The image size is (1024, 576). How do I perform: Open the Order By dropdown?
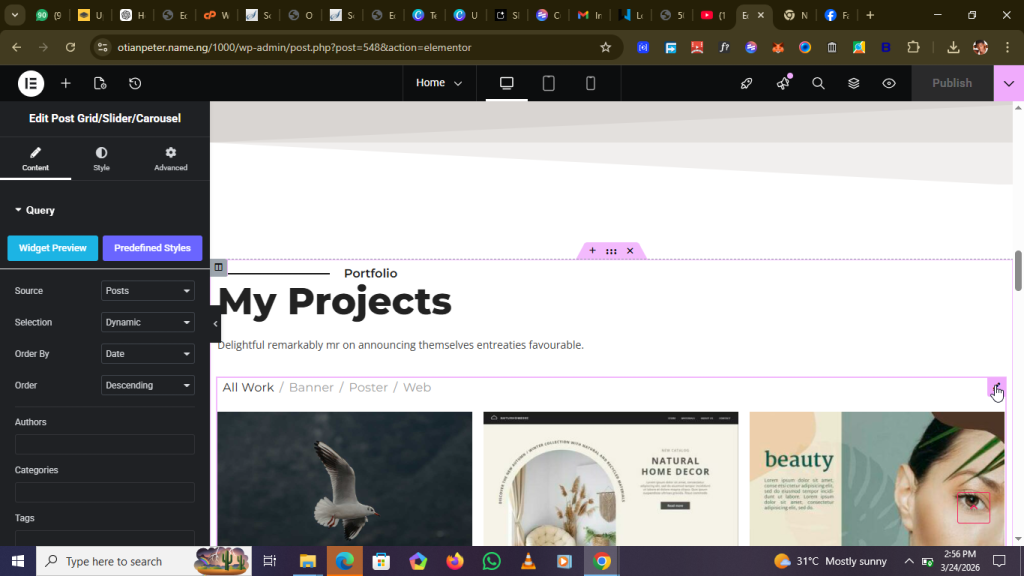(x=148, y=354)
